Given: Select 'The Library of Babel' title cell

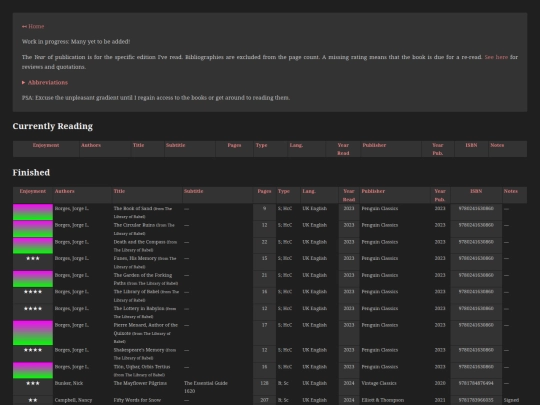Looking at the screenshot, I should coord(147,296).
